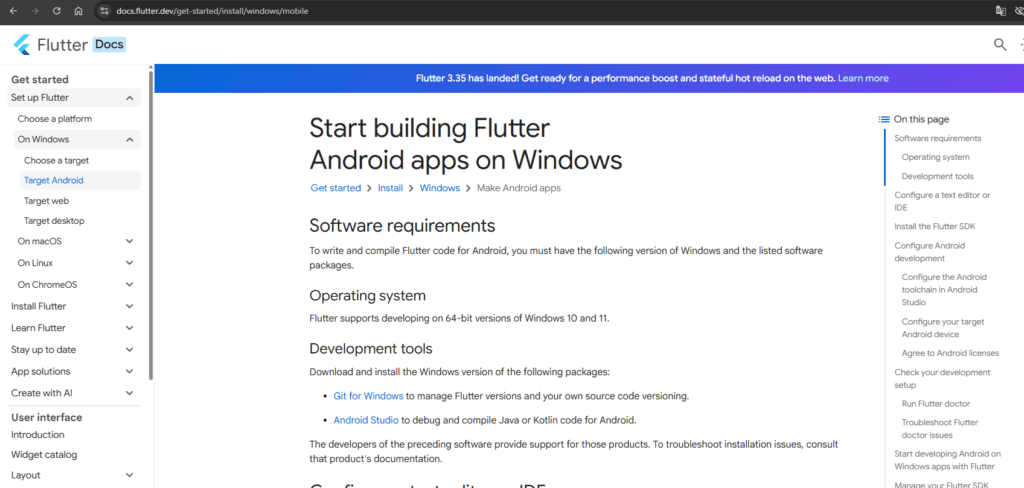1024x488 pixels.
Task: Expand the Layout section
Action: point(129,475)
